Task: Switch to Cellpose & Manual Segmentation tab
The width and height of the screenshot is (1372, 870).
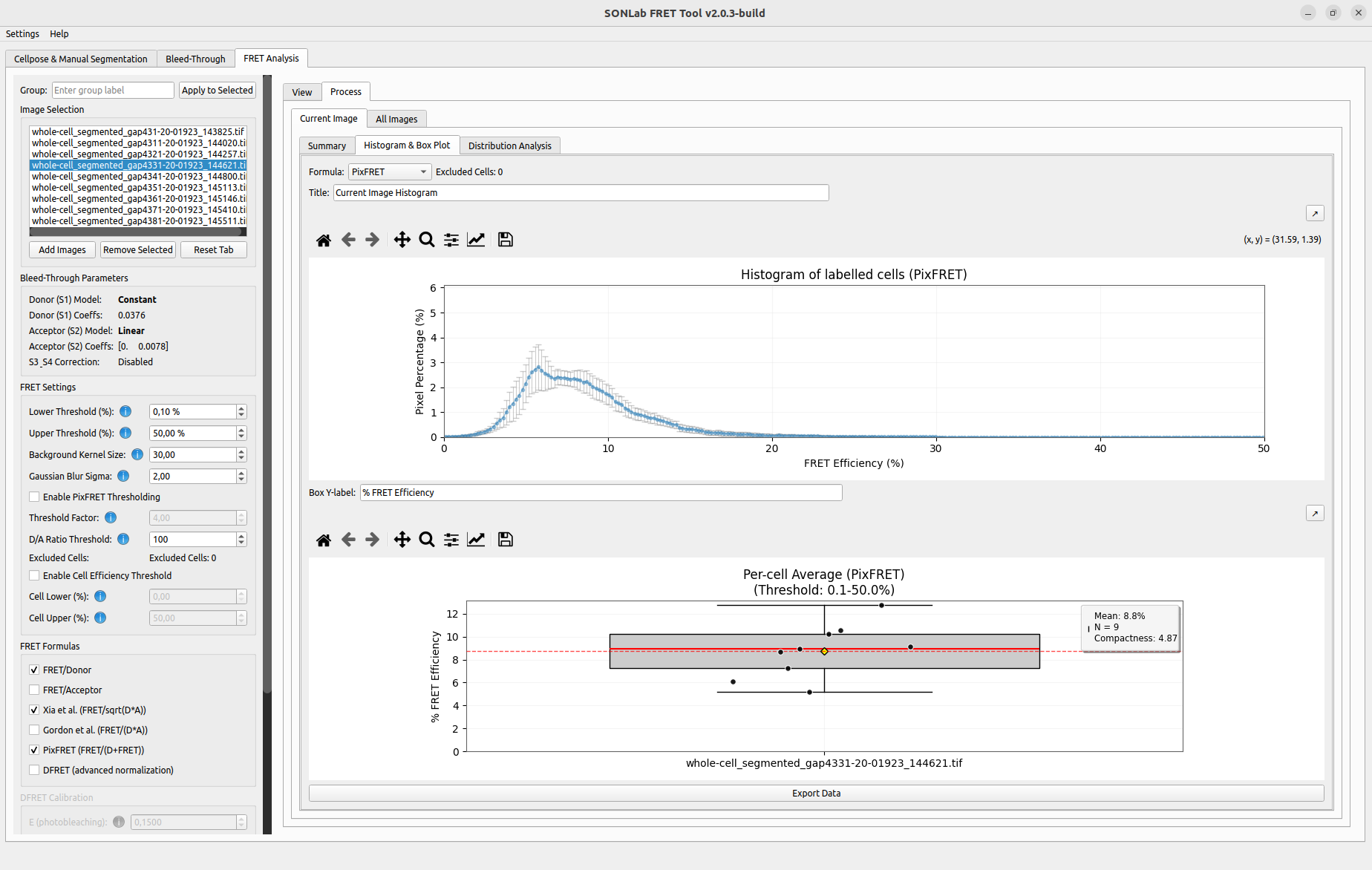Action: click(81, 59)
